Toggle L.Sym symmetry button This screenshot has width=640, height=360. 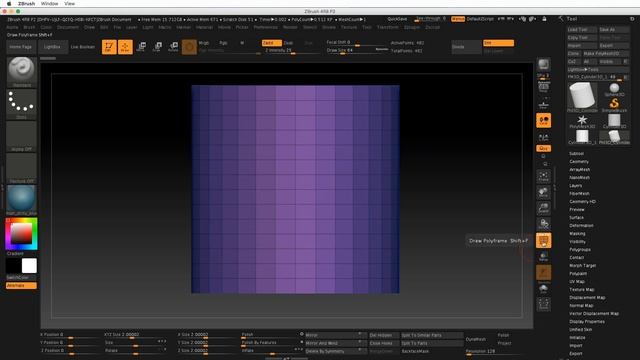(x=543, y=138)
